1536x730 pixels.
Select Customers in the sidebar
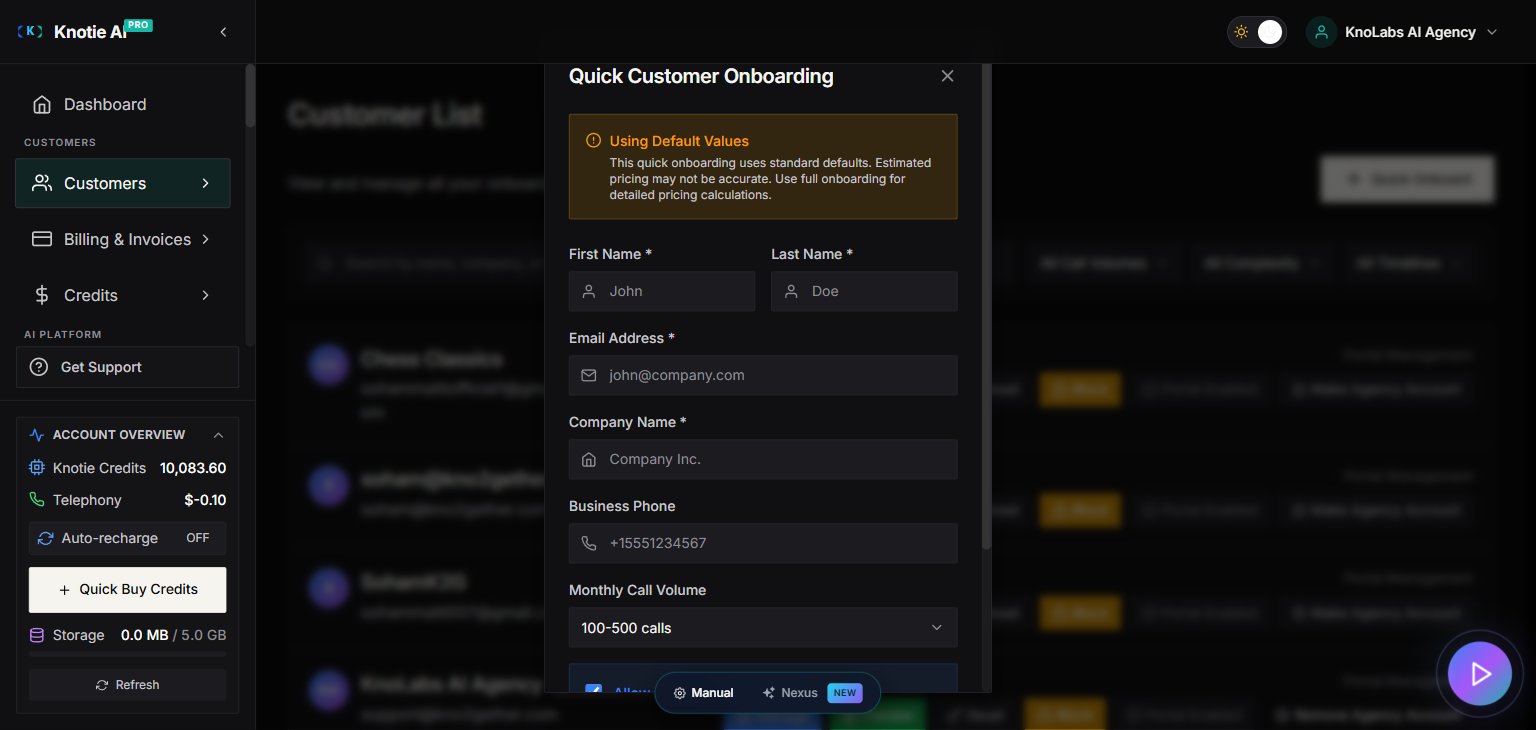(122, 183)
